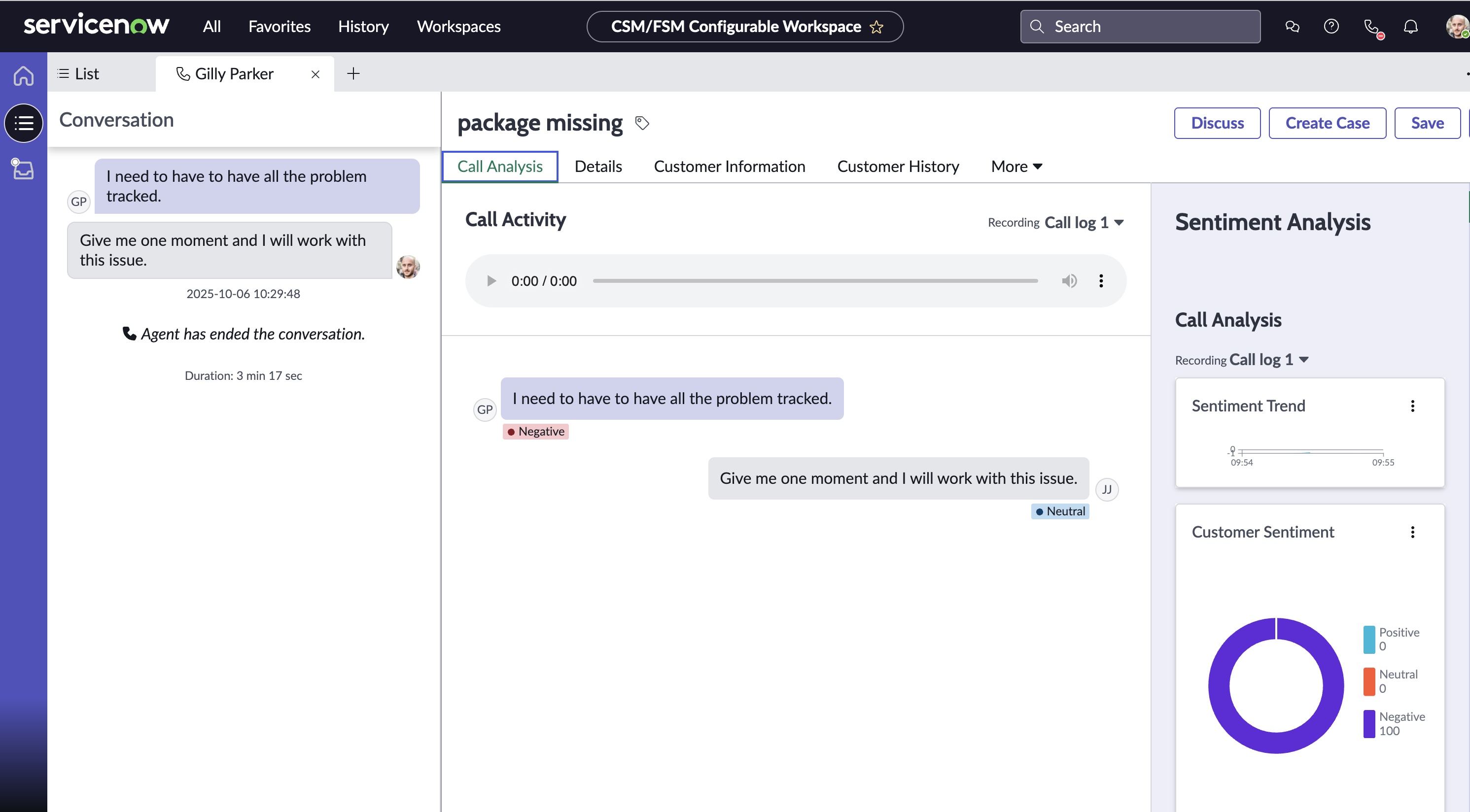Click the customer message bubble in the Conversation panel

pyautogui.click(x=257, y=186)
